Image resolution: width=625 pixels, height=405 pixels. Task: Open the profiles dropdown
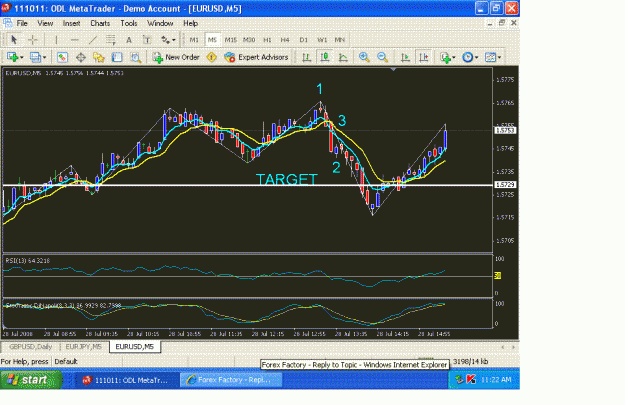[38, 57]
